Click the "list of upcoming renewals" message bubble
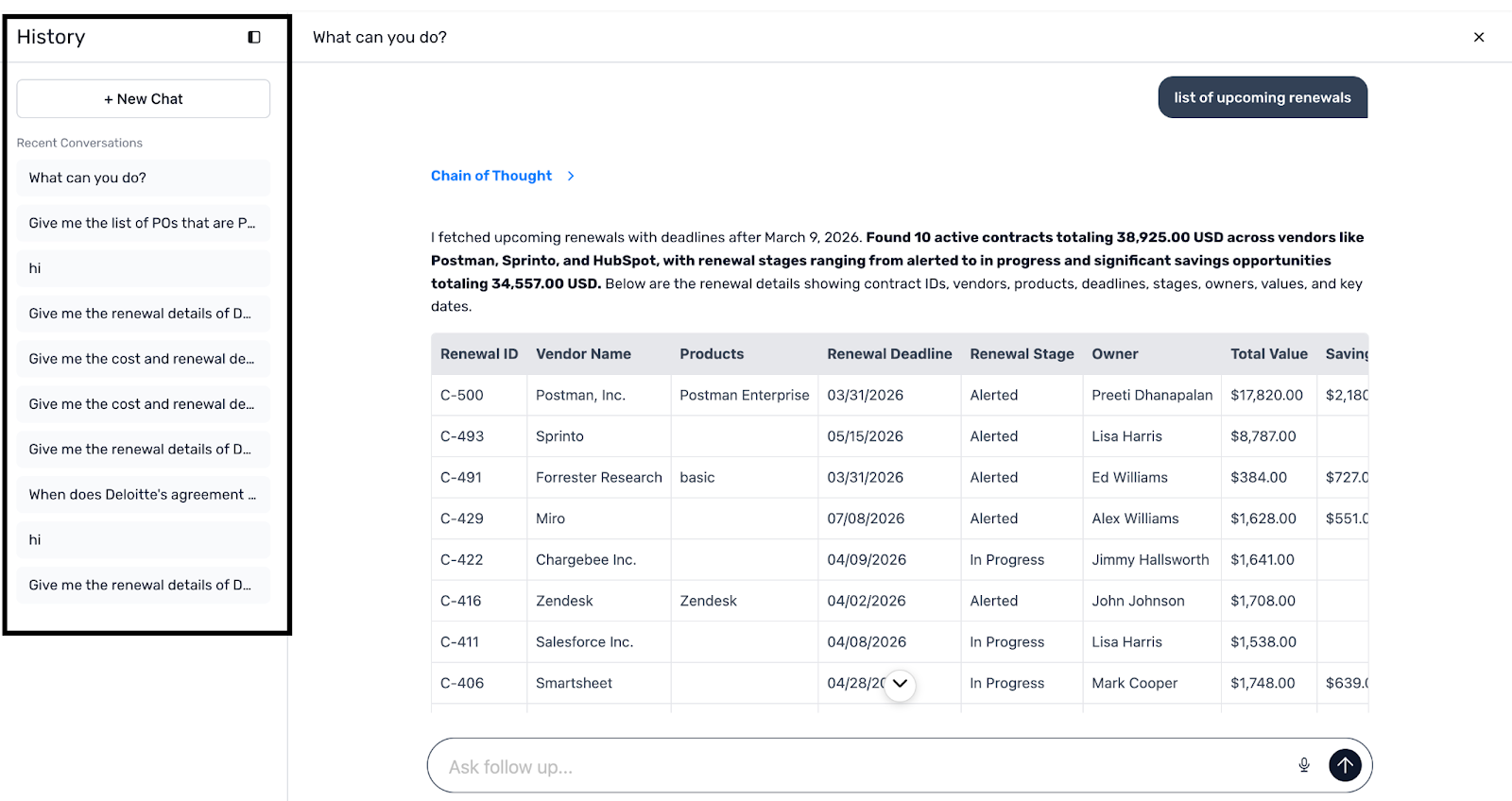The image size is (1512, 801). [x=1263, y=97]
